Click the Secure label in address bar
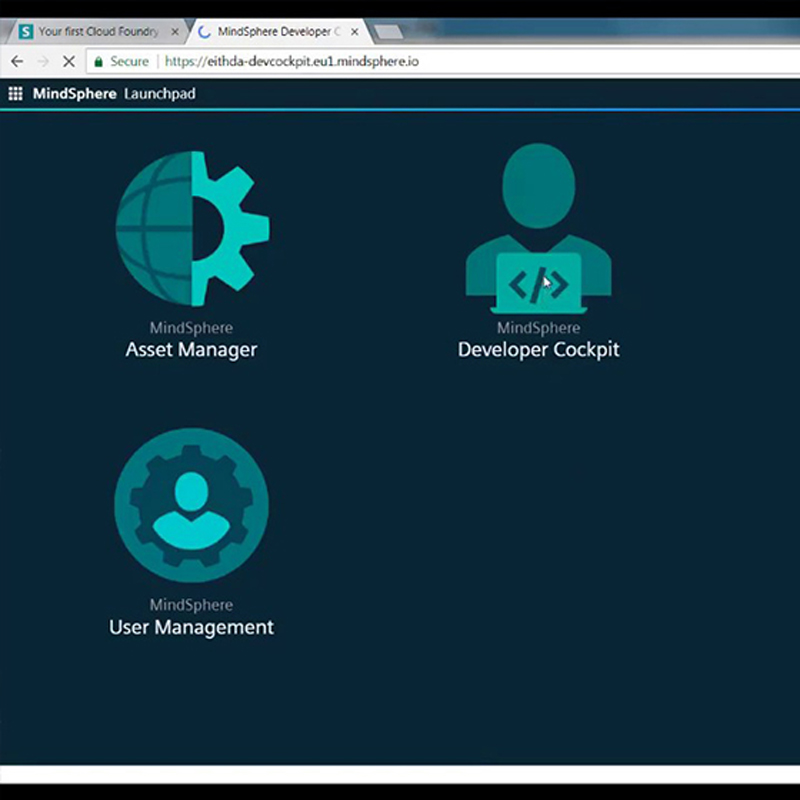Viewport: 800px width, 800px height. 129,61
